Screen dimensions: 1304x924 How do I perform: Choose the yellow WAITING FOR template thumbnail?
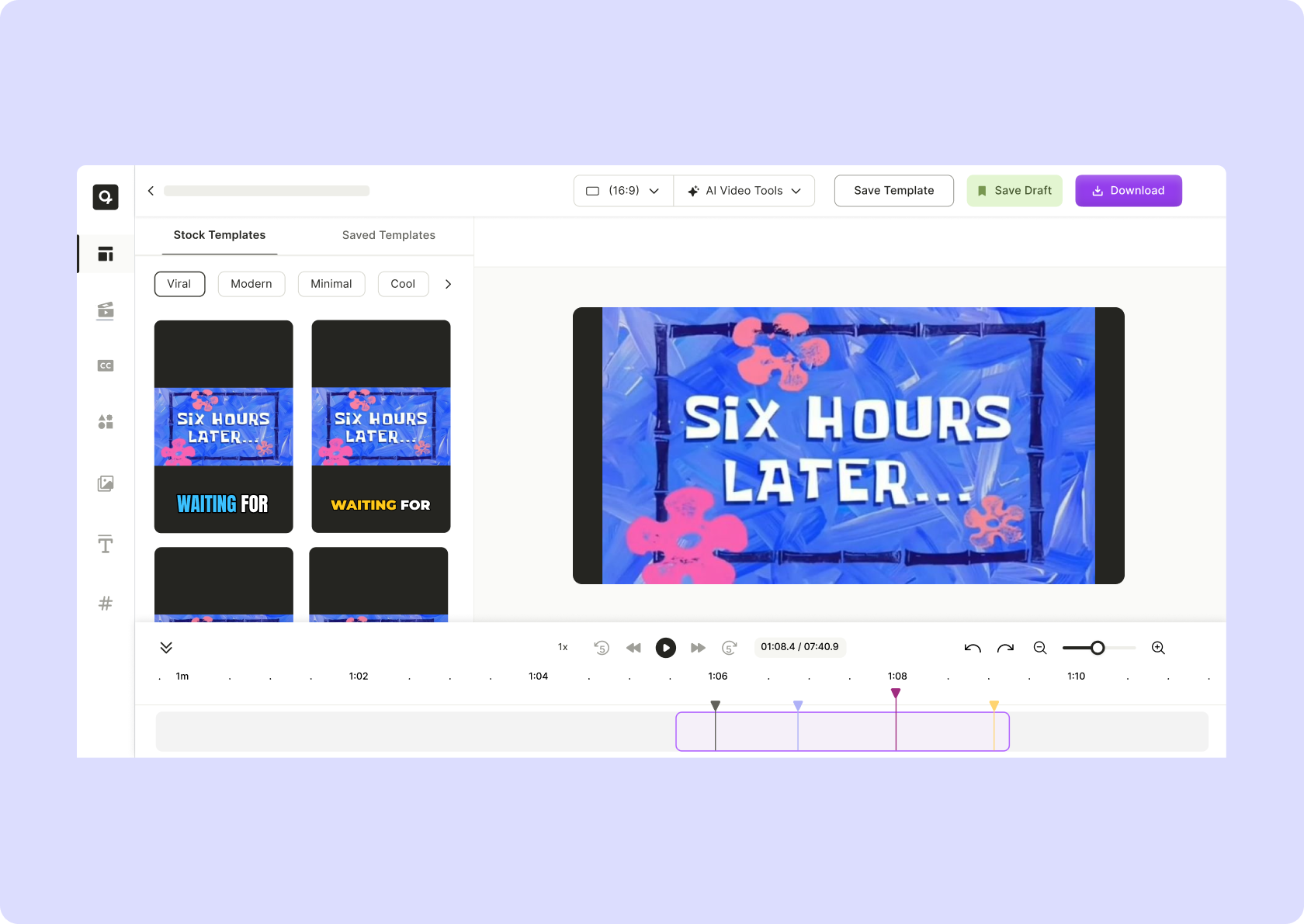[x=381, y=427]
